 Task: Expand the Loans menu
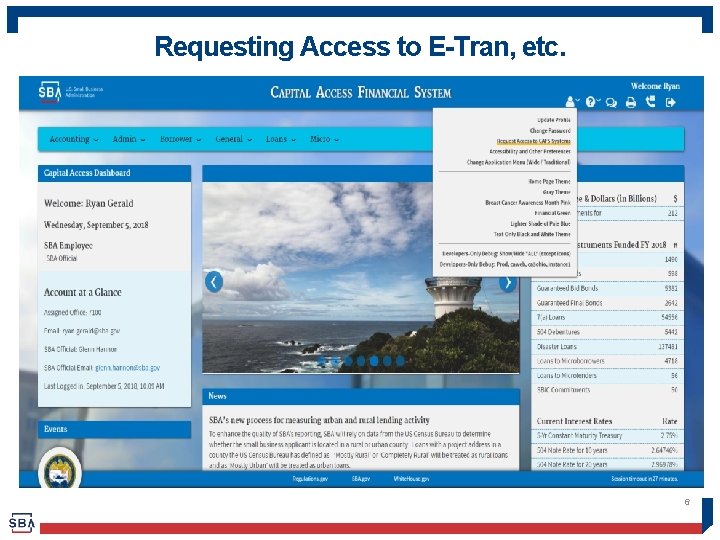coord(281,139)
